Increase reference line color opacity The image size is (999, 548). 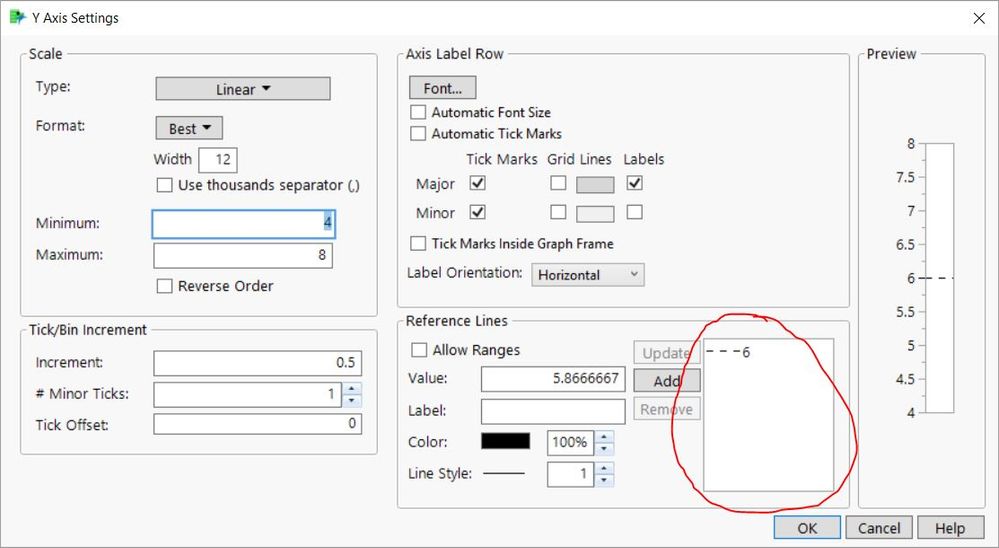tap(603, 436)
